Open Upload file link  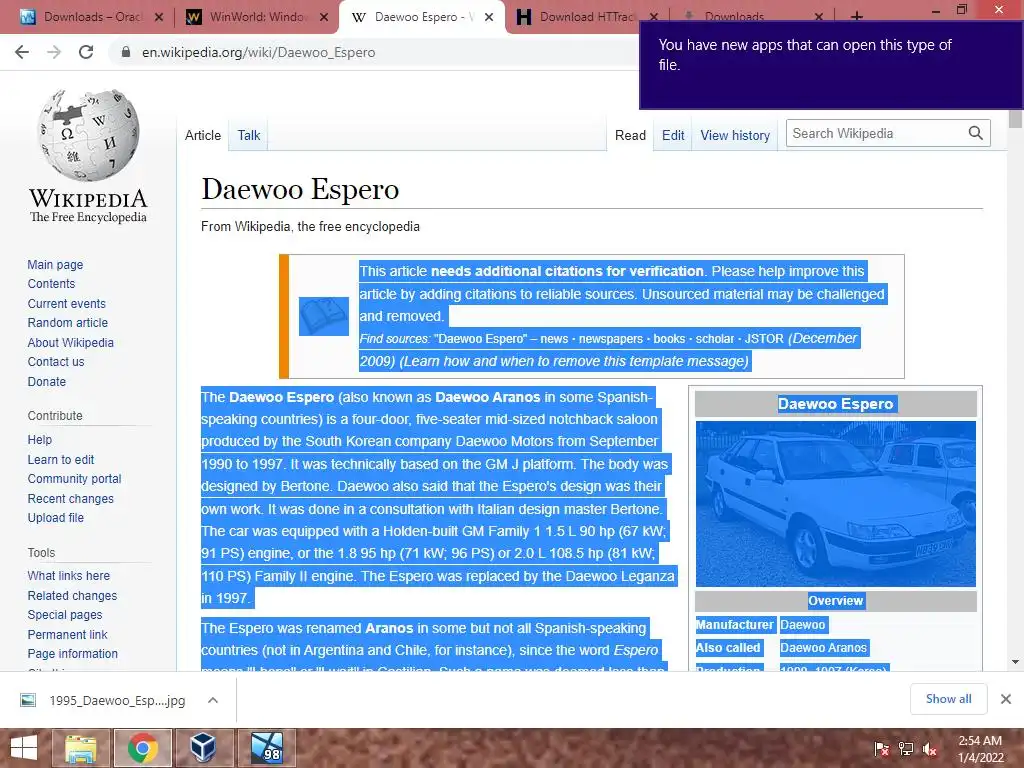pyautogui.click(x=56, y=517)
